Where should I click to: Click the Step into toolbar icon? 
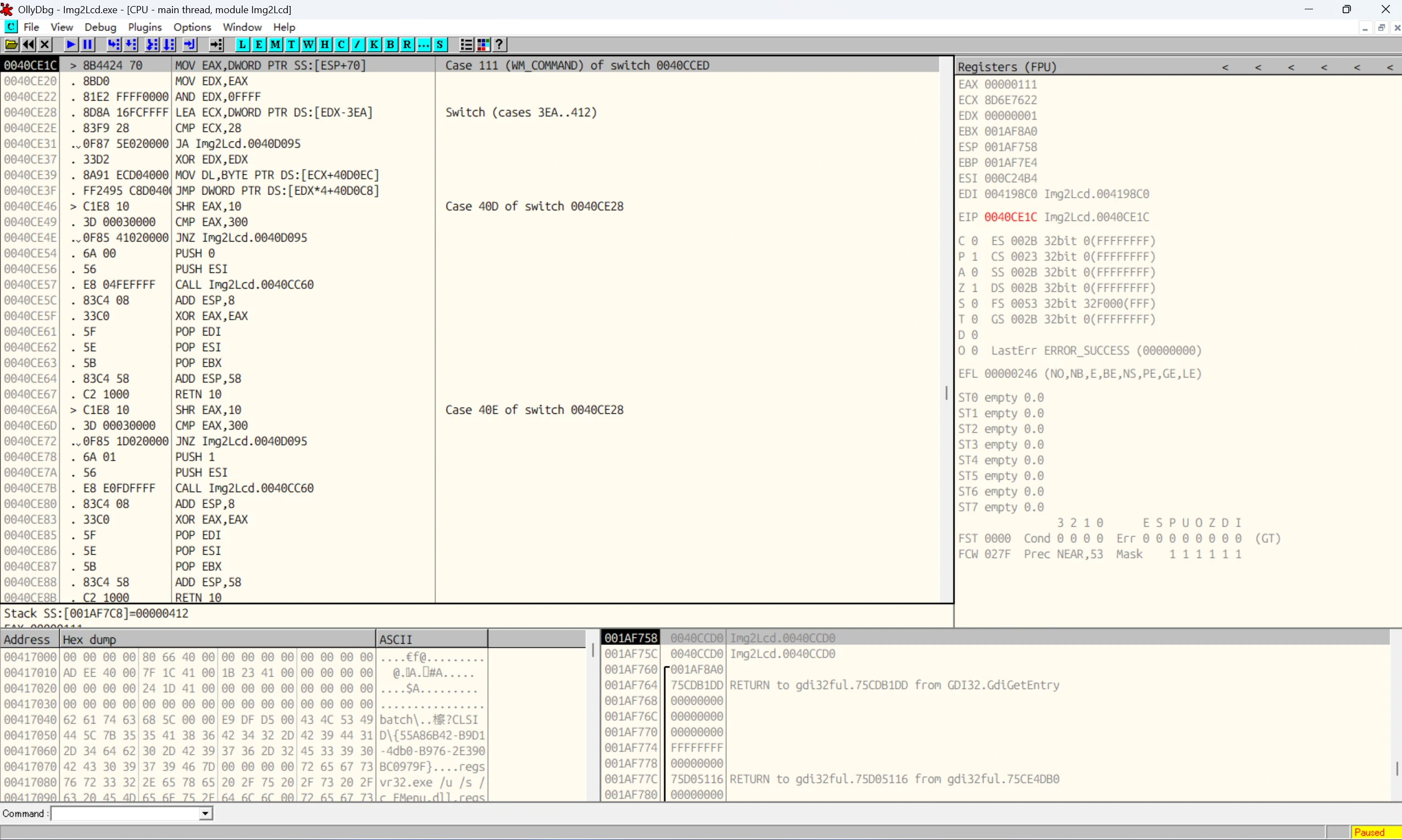click(x=114, y=44)
